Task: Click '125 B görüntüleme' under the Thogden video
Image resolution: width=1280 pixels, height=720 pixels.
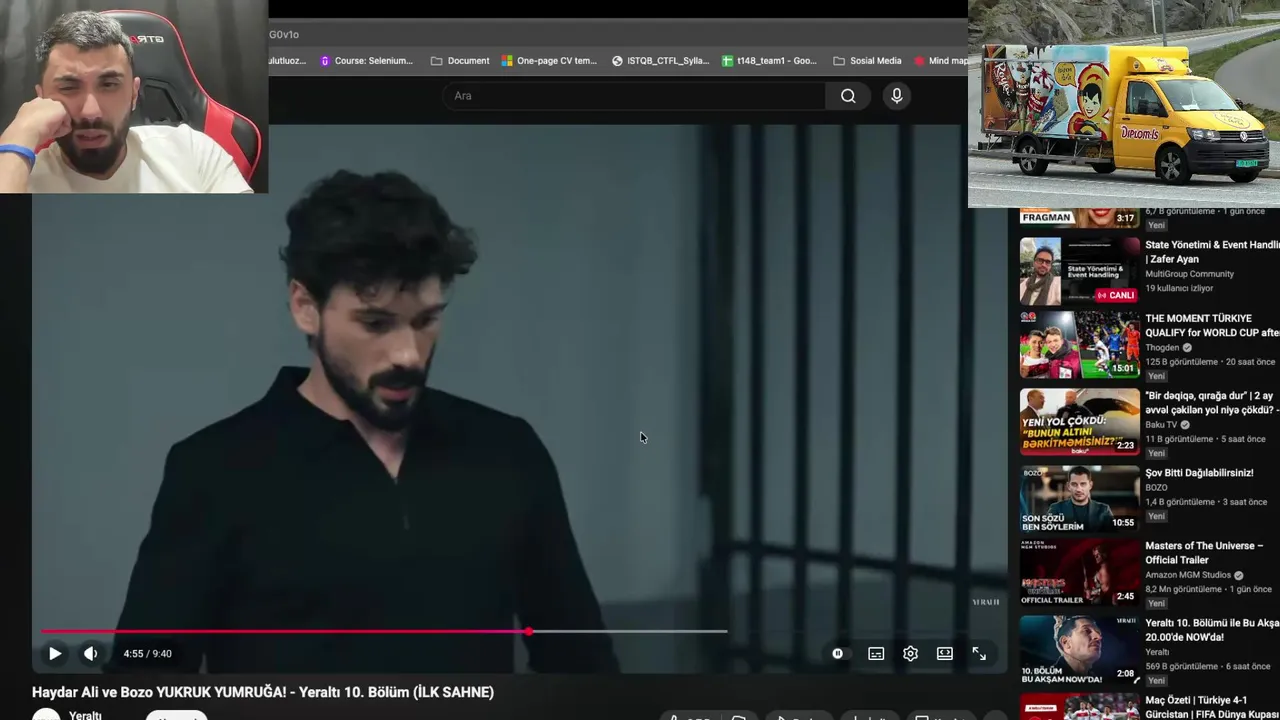Action: coord(1179,362)
